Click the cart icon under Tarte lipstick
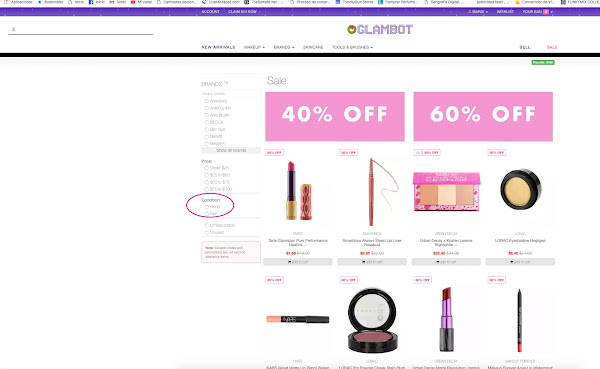This screenshot has width=600, height=369. click(290, 262)
